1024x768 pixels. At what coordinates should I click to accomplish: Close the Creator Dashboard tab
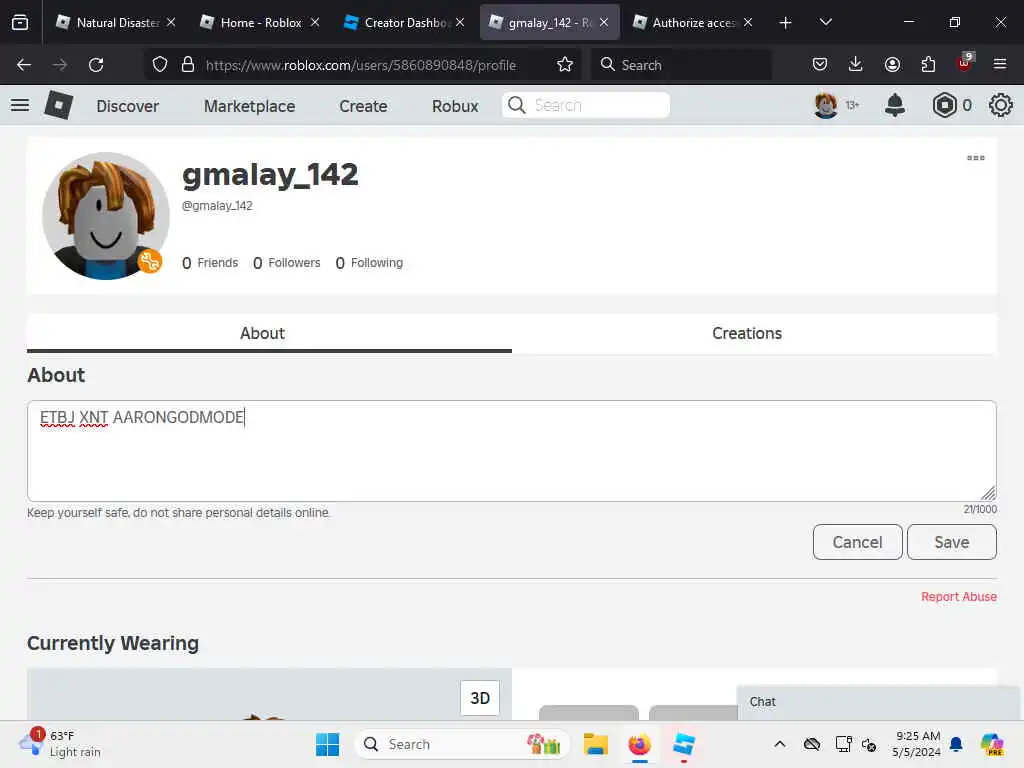click(x=460, y=22)
